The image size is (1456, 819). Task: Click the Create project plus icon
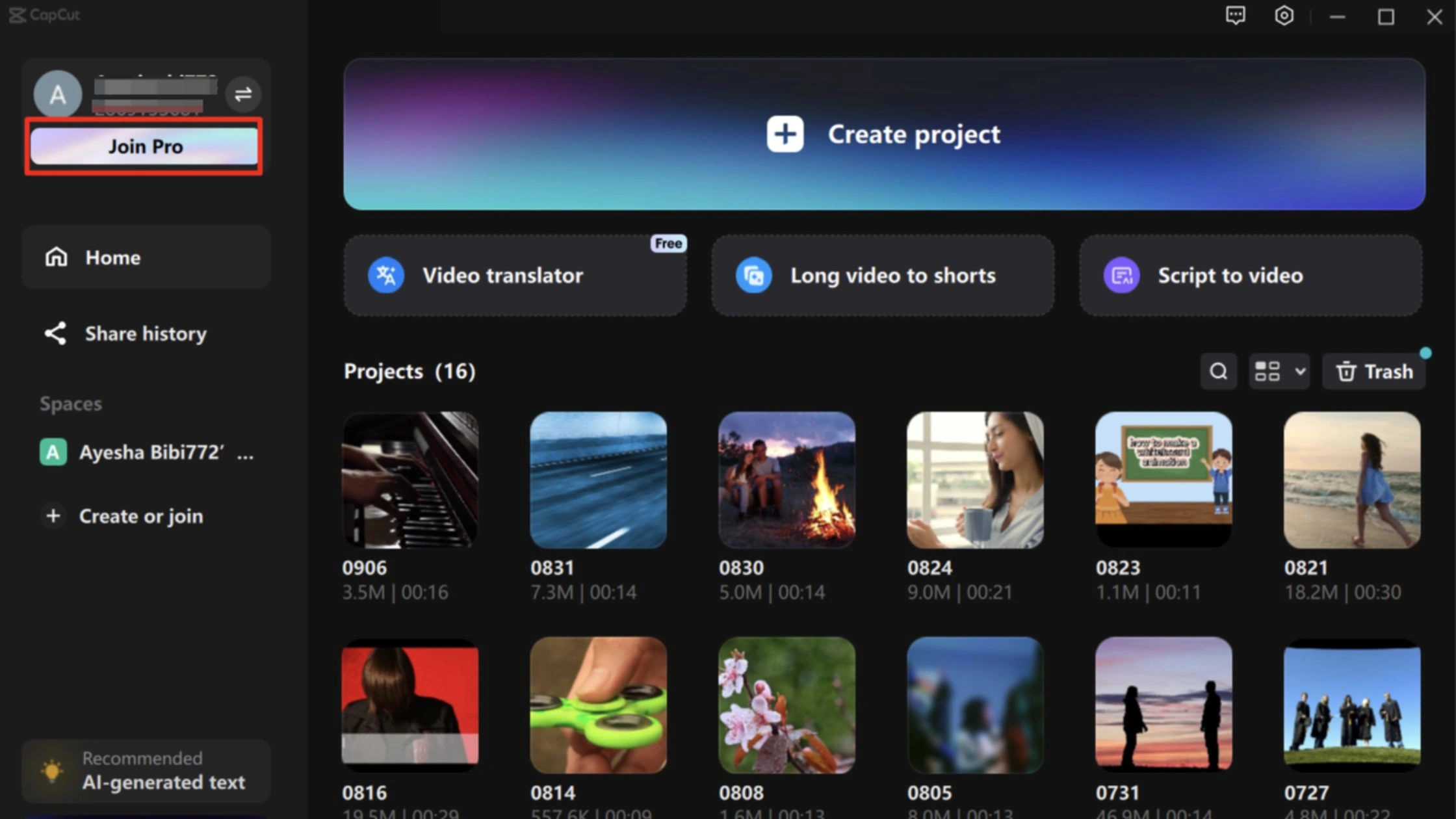tap(785, 135)
